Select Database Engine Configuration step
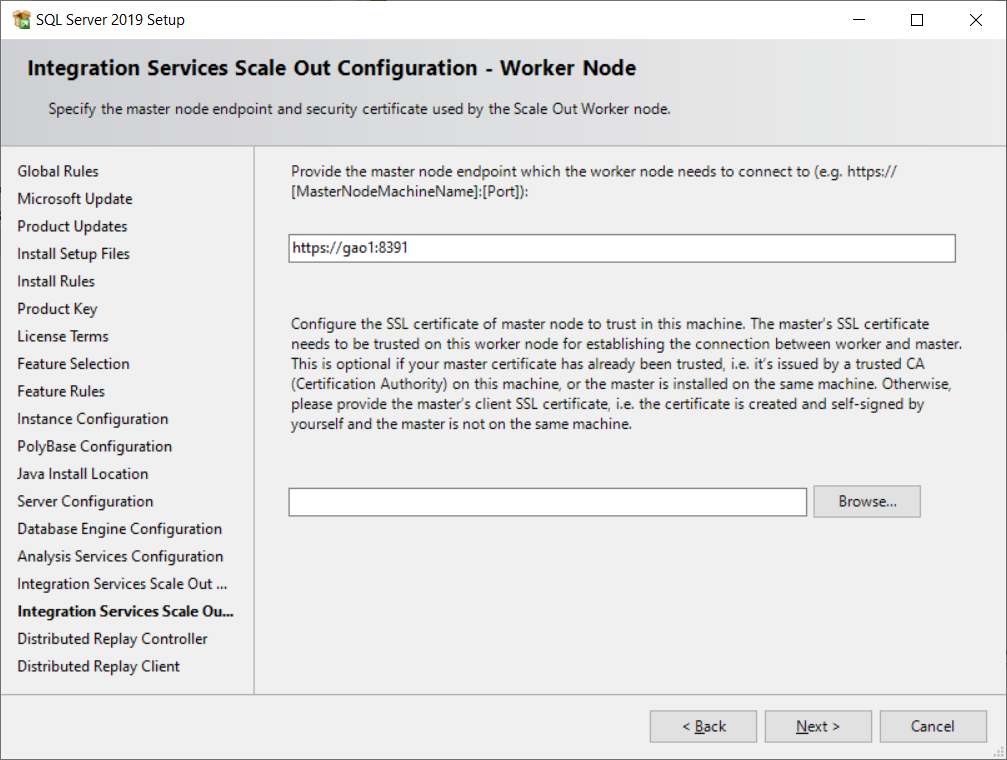Screen dimensions: 1007x760 (119, 528)
